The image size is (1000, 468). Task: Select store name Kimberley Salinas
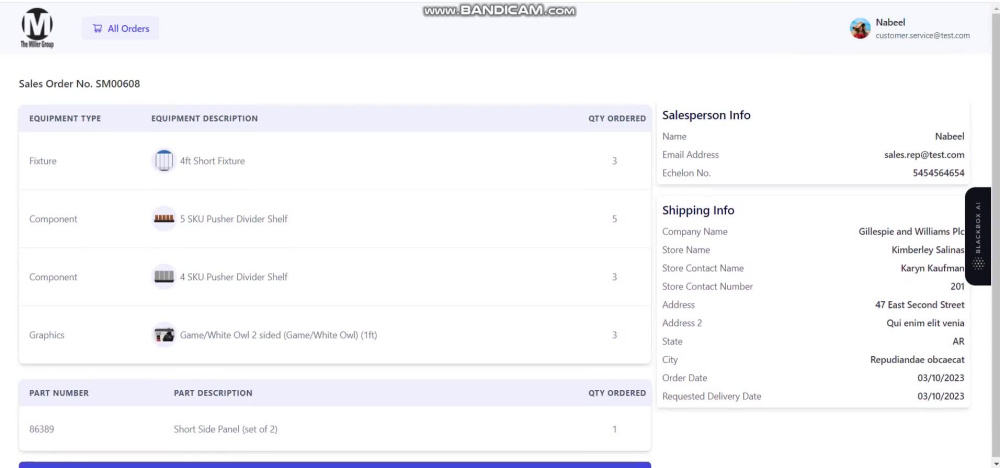928,250
